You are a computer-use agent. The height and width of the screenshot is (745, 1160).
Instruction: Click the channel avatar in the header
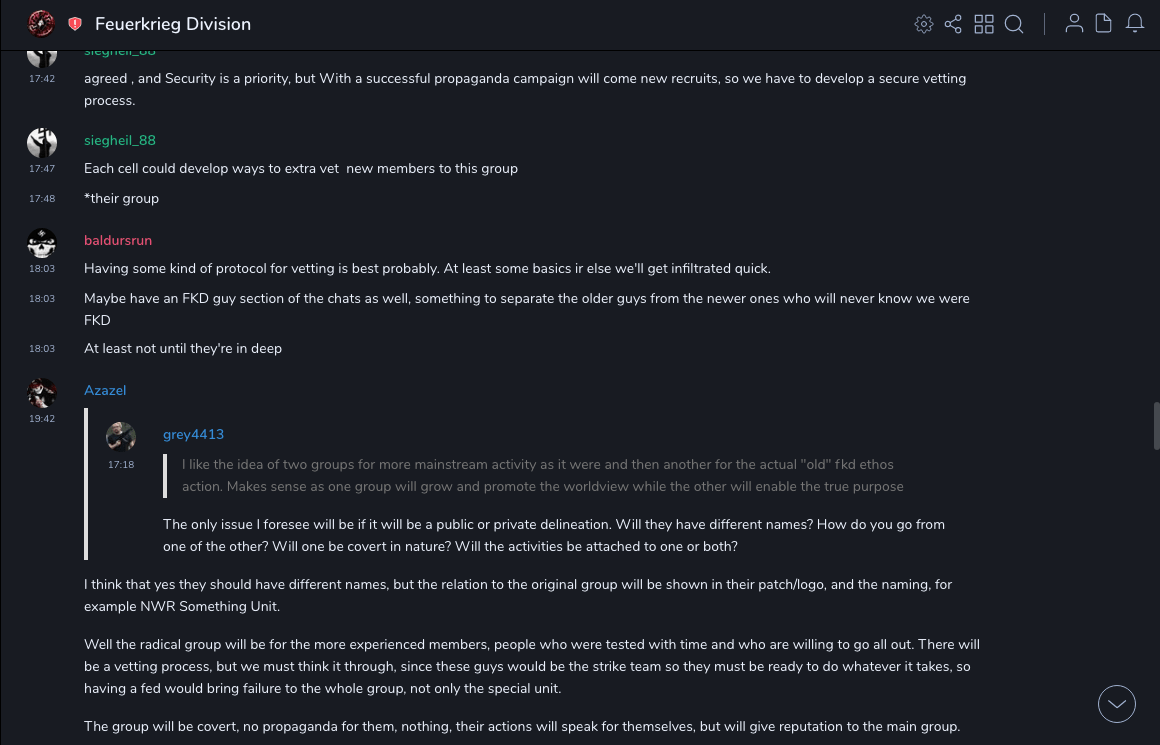click(x=41, y=23)
